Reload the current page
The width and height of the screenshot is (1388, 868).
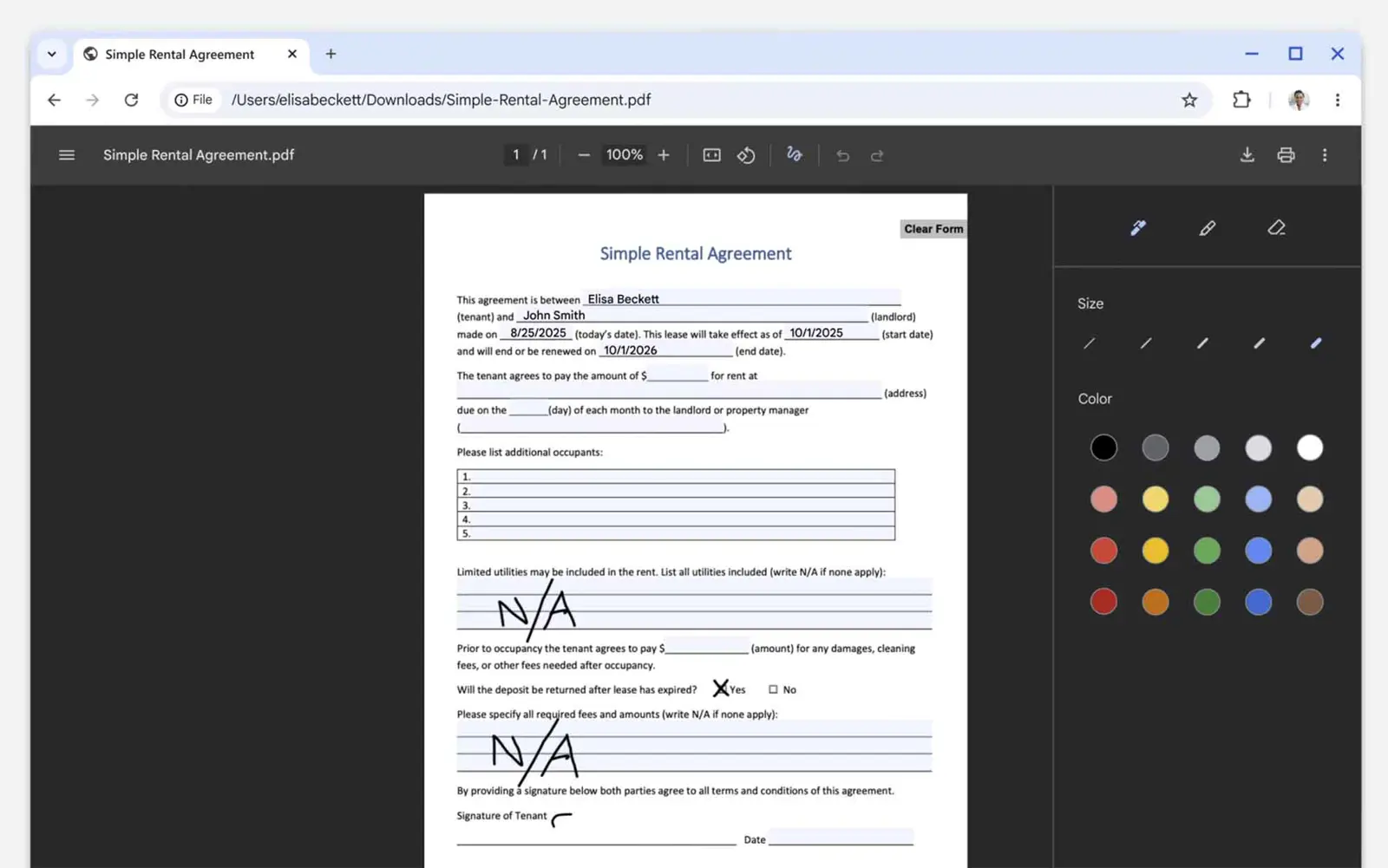(x=131, y=100)
